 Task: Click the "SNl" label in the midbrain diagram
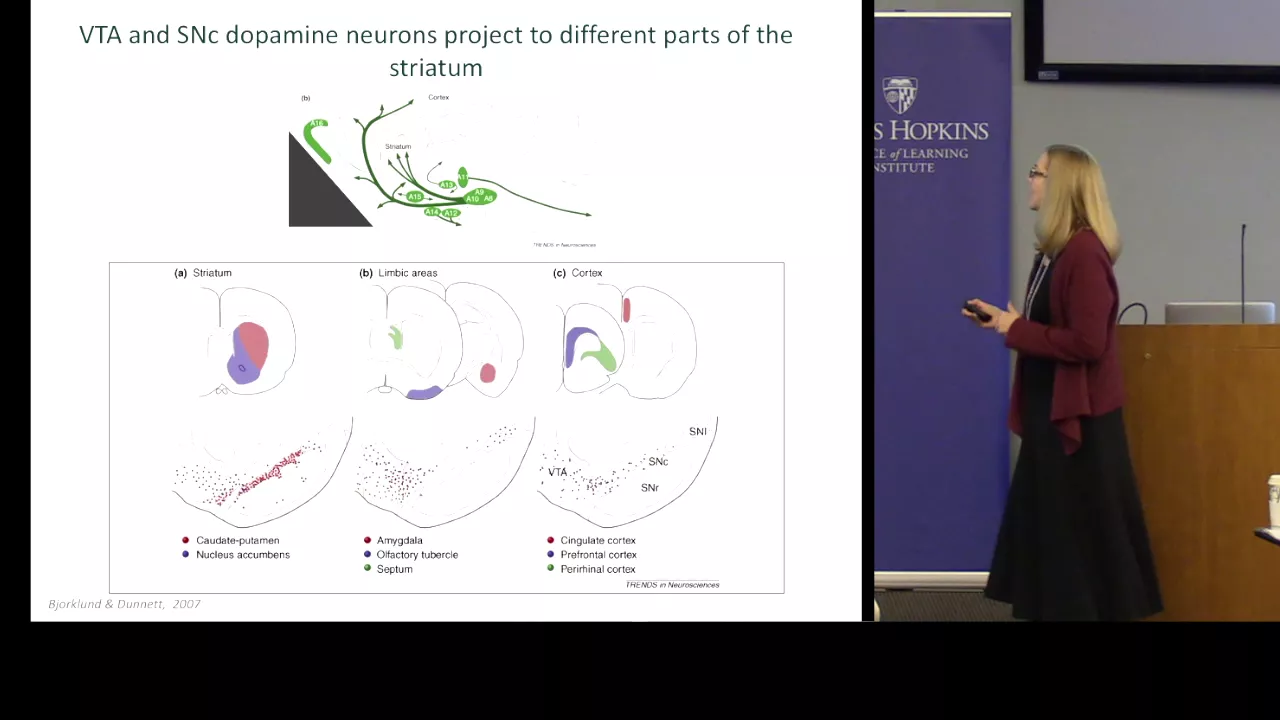(x=698, y=431)
